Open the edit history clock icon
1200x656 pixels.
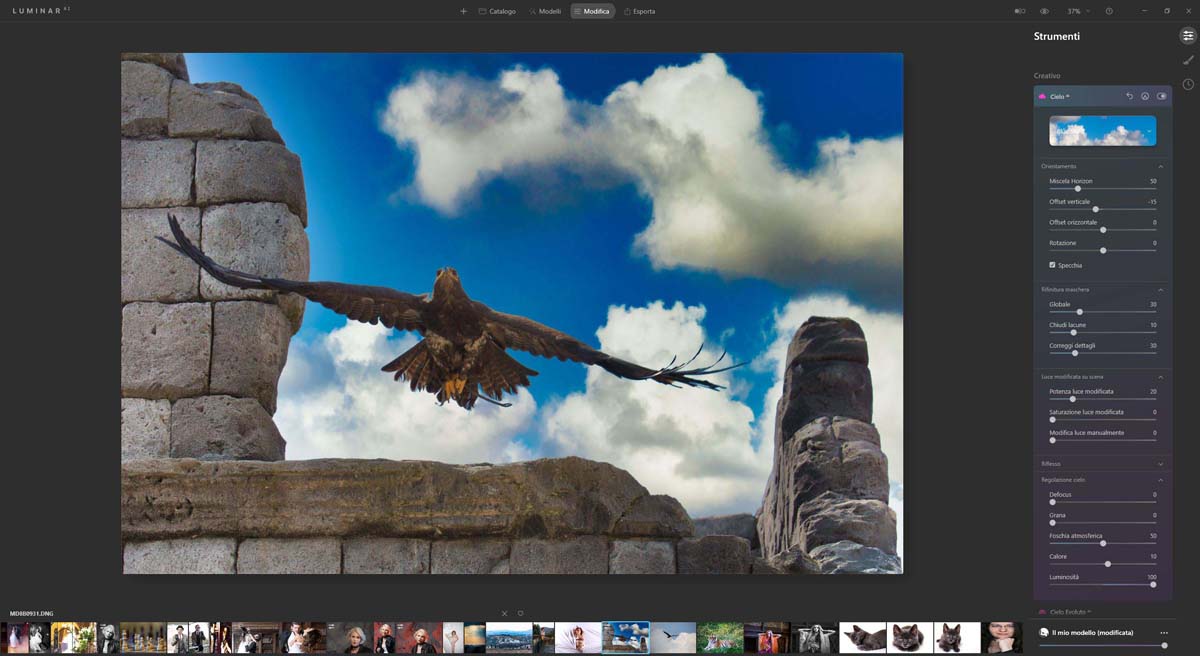coord(1188,84)
